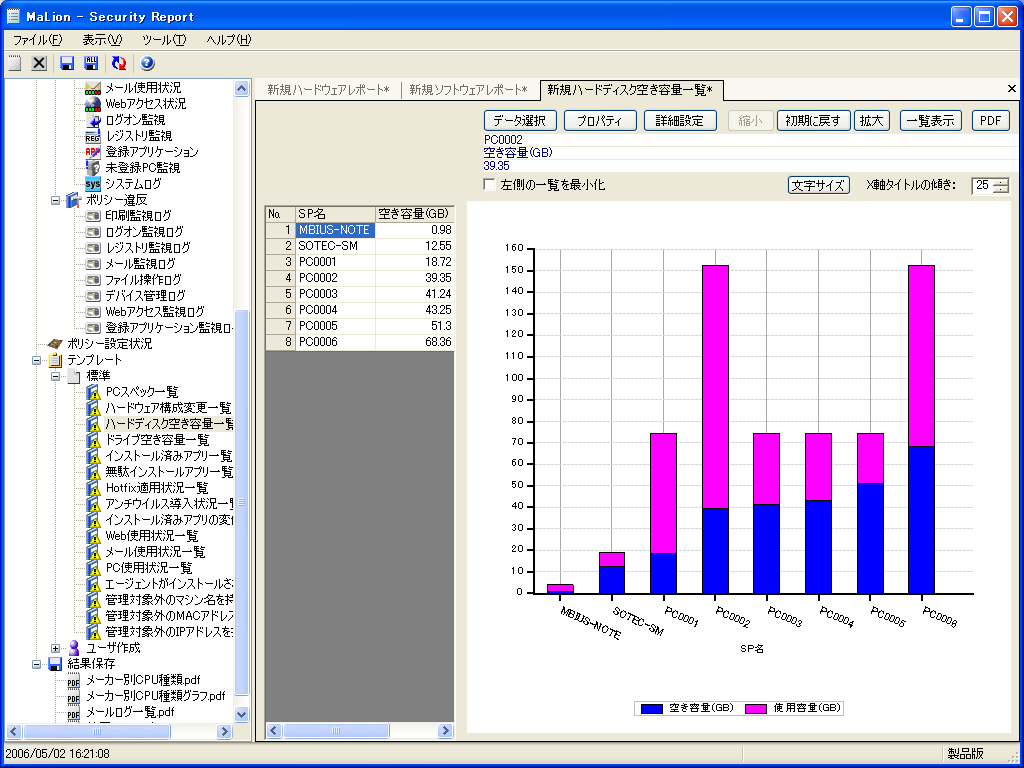Collapse the 結果保存 tree node
Viewport: 1024px width, 768px height.
[x=37, y=664]
